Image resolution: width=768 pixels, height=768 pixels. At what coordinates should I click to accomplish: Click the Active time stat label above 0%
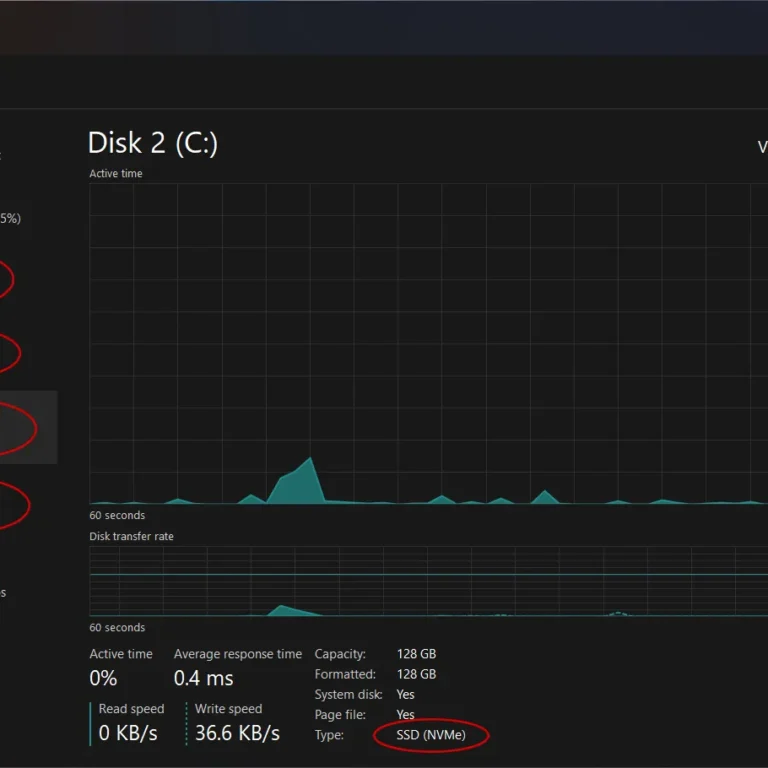(x=121, y=654)
